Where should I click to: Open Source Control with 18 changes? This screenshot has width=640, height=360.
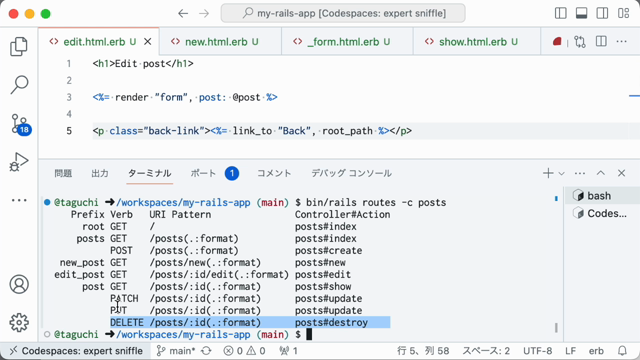tap(20, 124)
